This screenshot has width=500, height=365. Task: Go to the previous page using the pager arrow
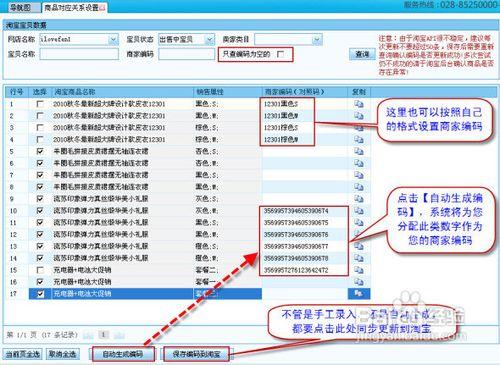(x=88, y=335)
